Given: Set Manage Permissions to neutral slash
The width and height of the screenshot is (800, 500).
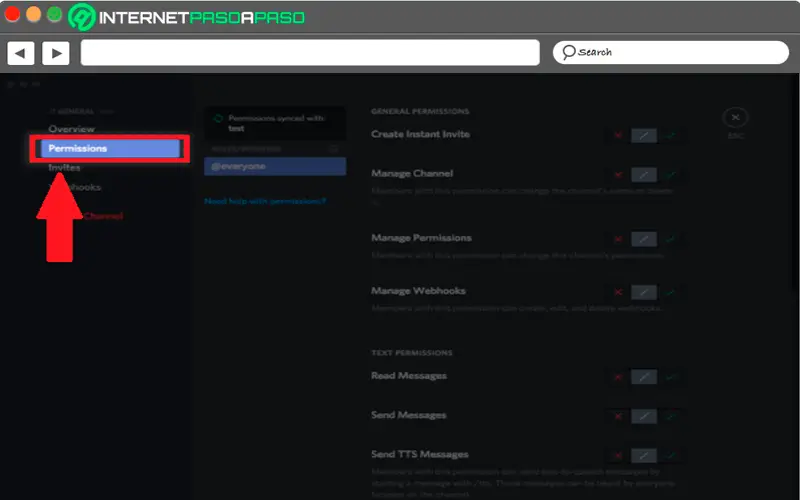Looking at the screenshot, I should (644, 239).
